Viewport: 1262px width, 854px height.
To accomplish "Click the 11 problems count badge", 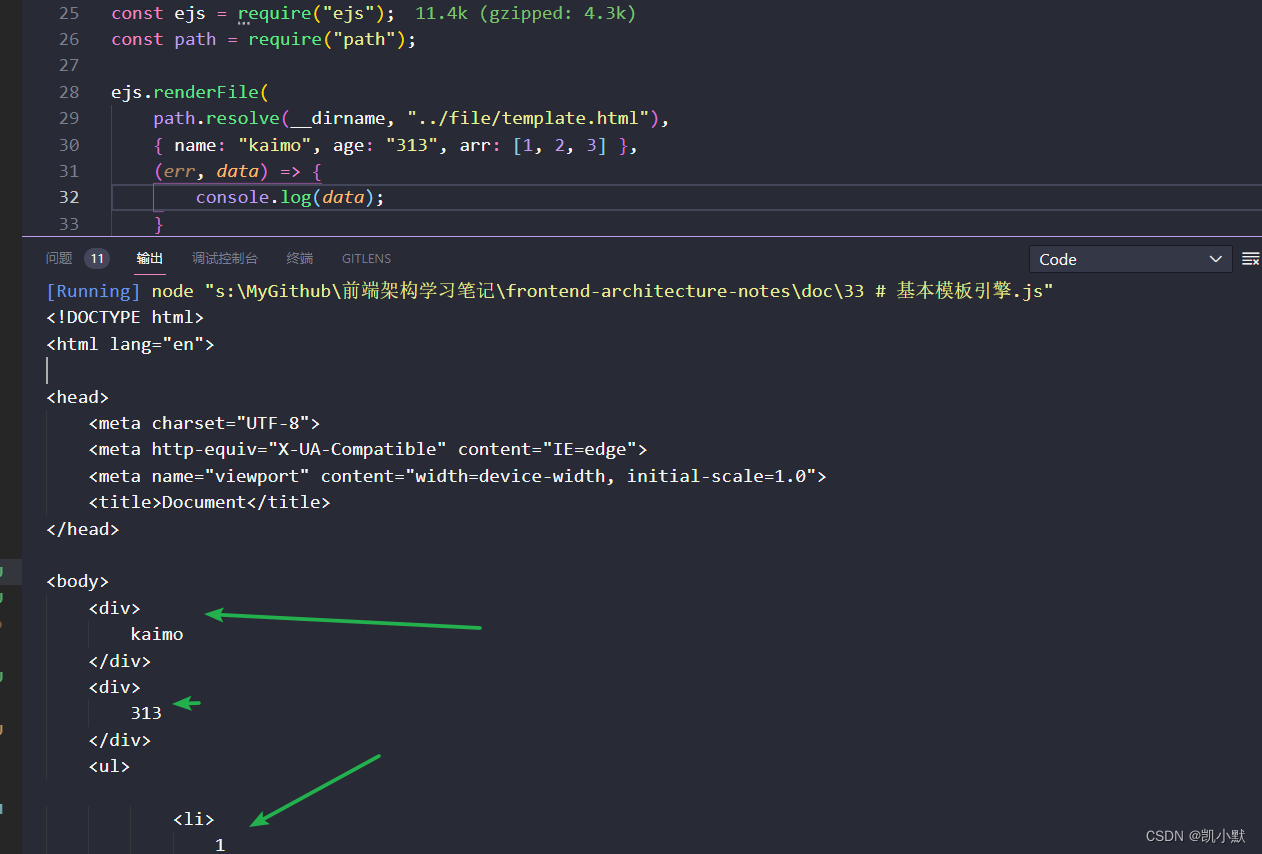I will tap(97, 258).
